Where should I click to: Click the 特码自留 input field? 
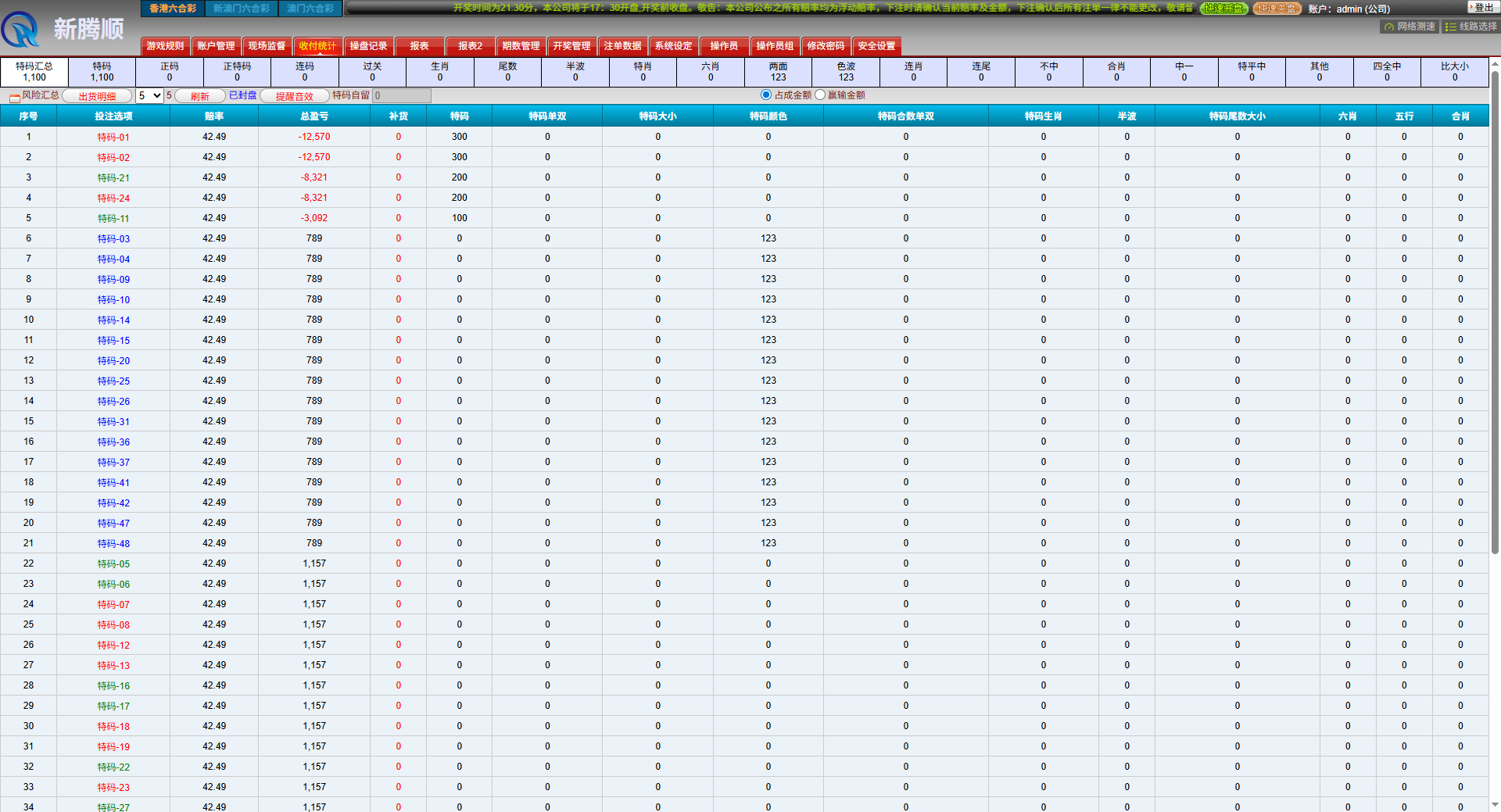[x=402, y=95]
